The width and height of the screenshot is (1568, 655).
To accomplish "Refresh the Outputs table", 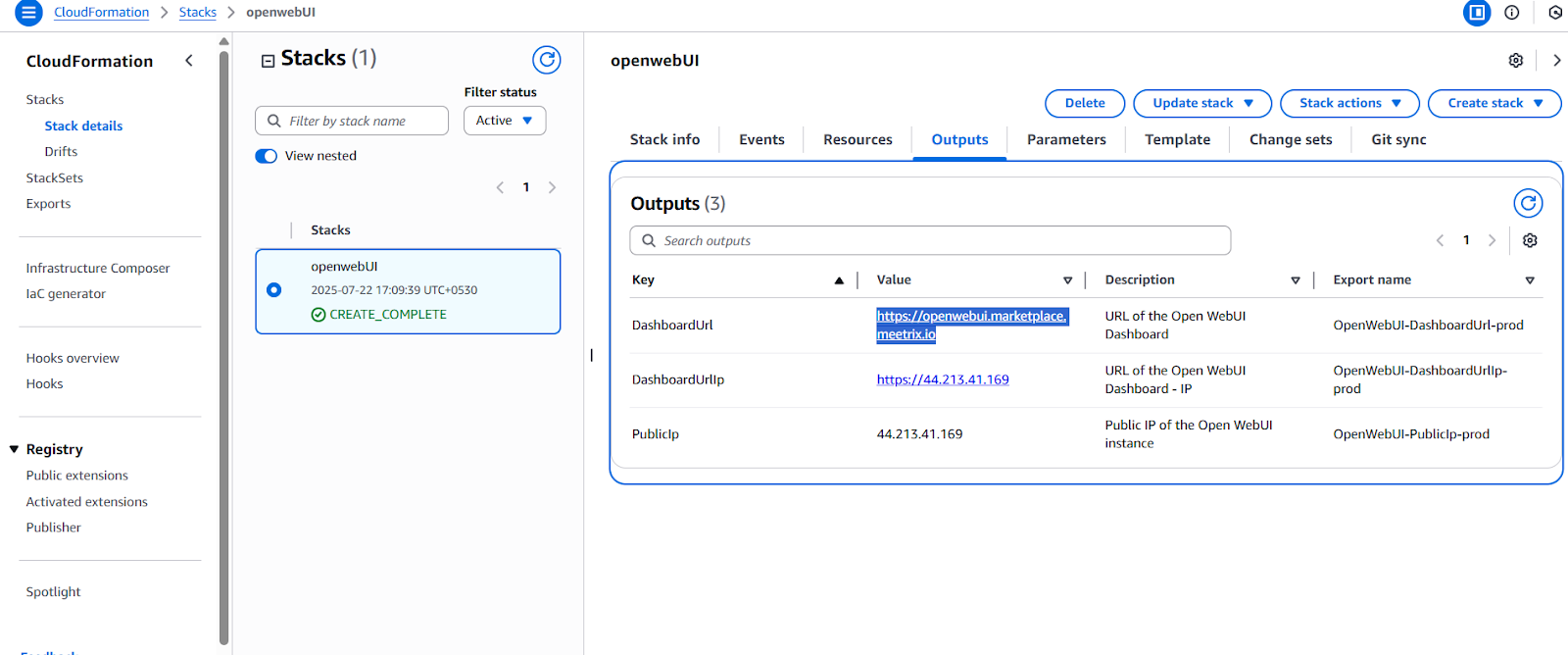I will click(x=1528, y=203).
